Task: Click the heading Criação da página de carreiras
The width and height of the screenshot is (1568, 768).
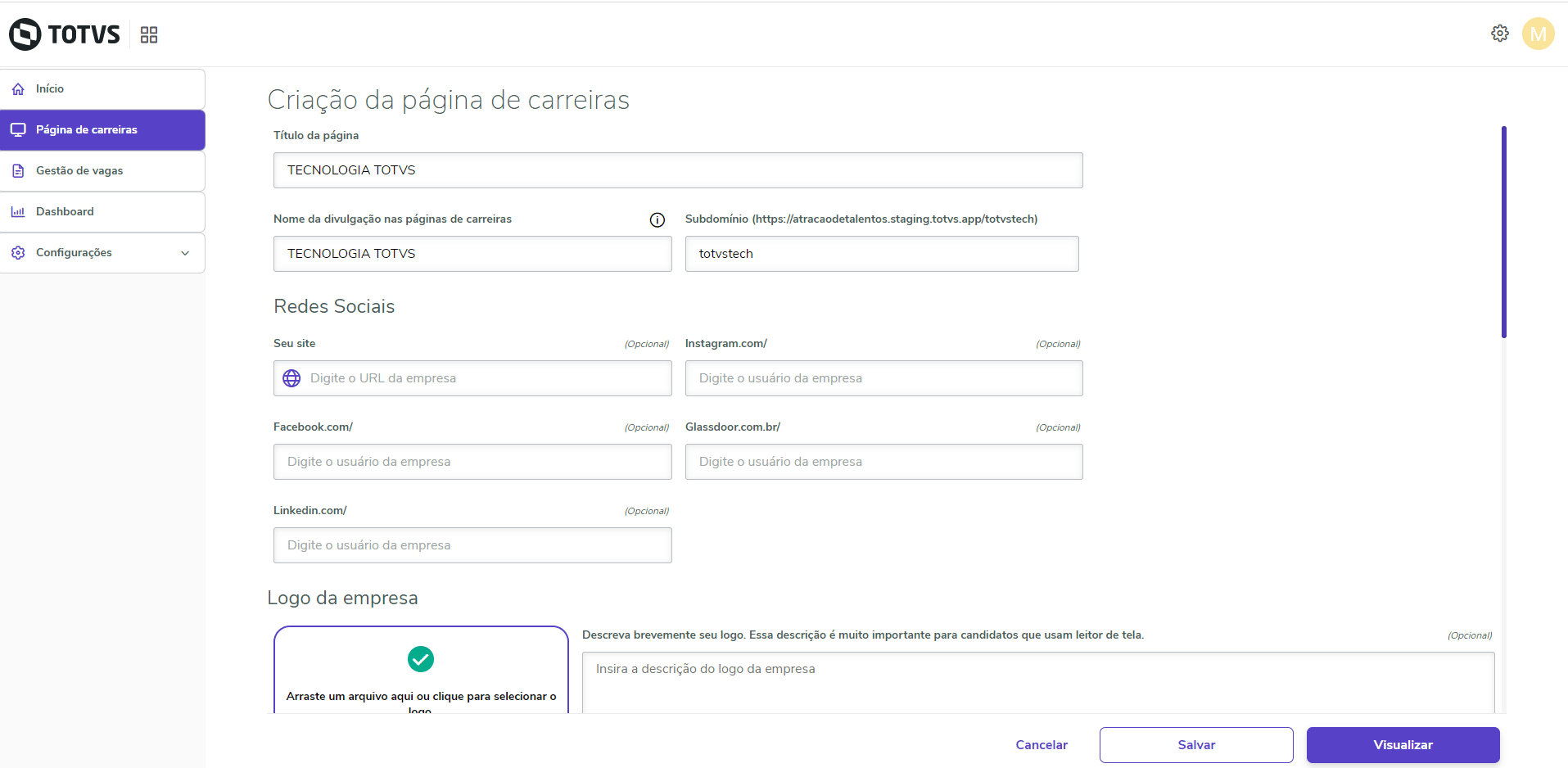Action: tap(449, 100)
